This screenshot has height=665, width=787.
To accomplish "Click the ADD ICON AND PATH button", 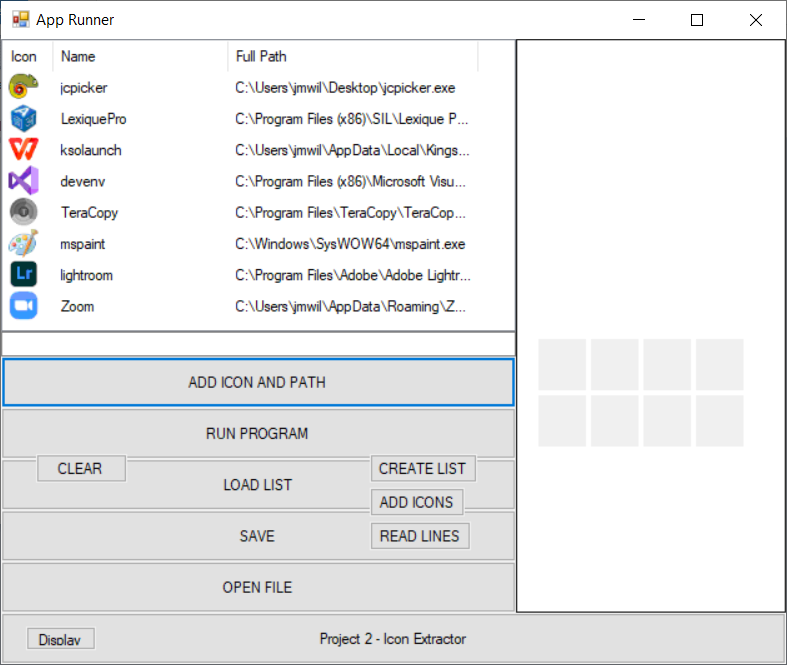I will [x=258, y=382].
